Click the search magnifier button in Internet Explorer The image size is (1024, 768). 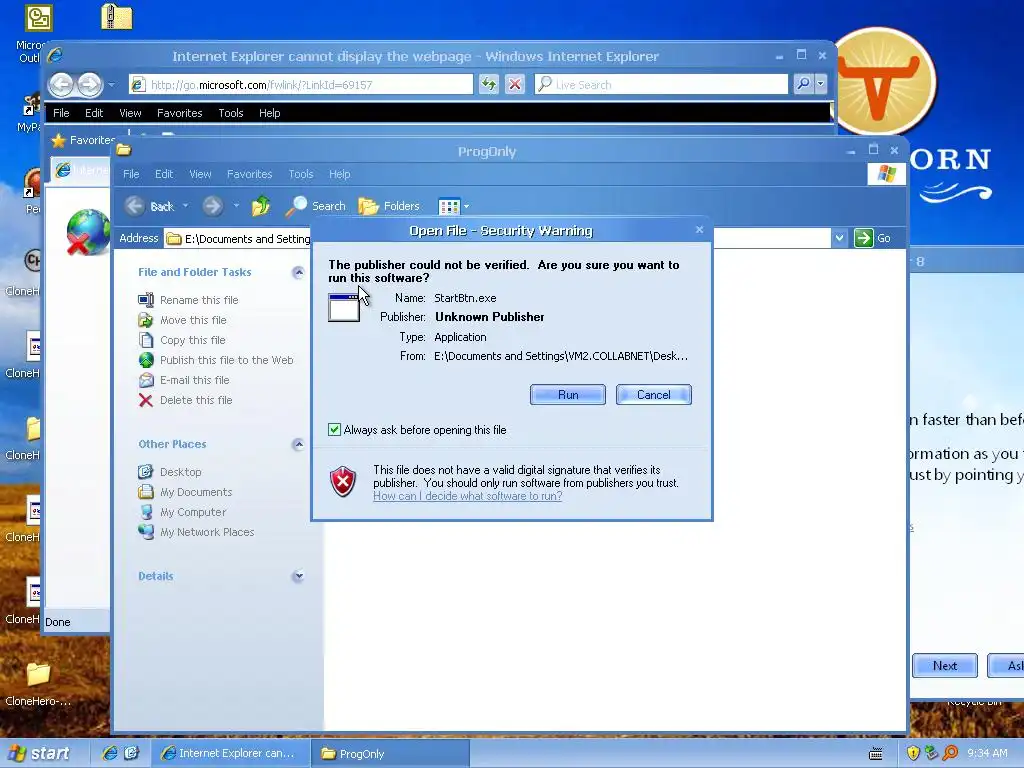pos(803,84)
